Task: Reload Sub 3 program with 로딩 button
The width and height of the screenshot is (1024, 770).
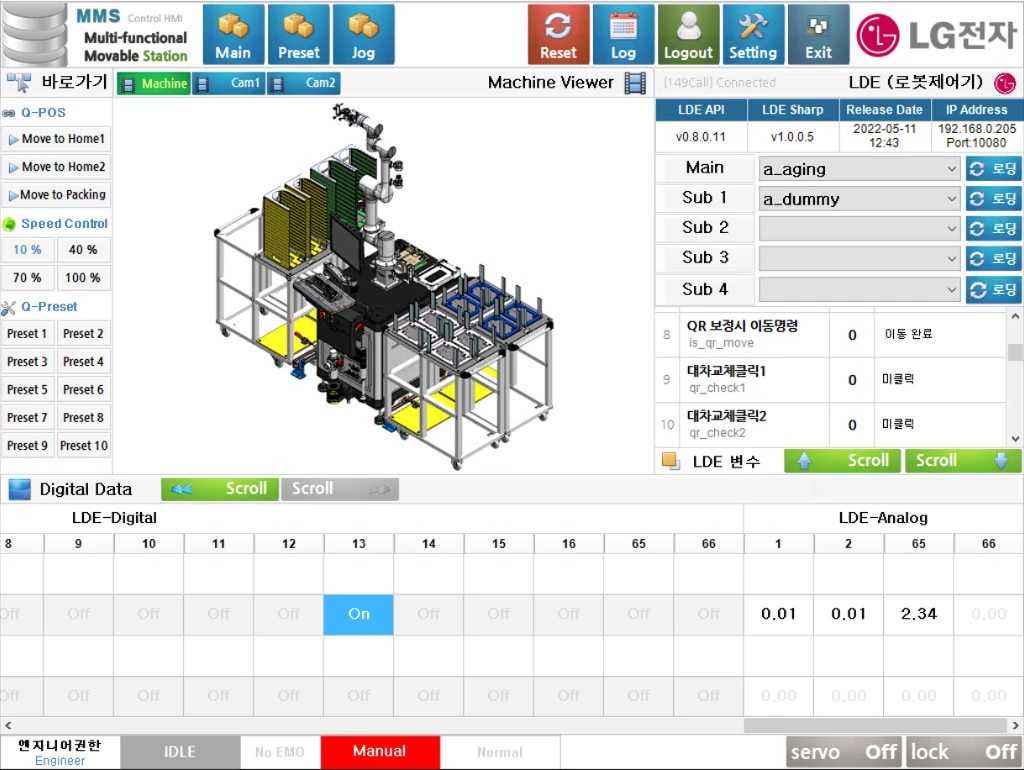Action: click(993, 259)
